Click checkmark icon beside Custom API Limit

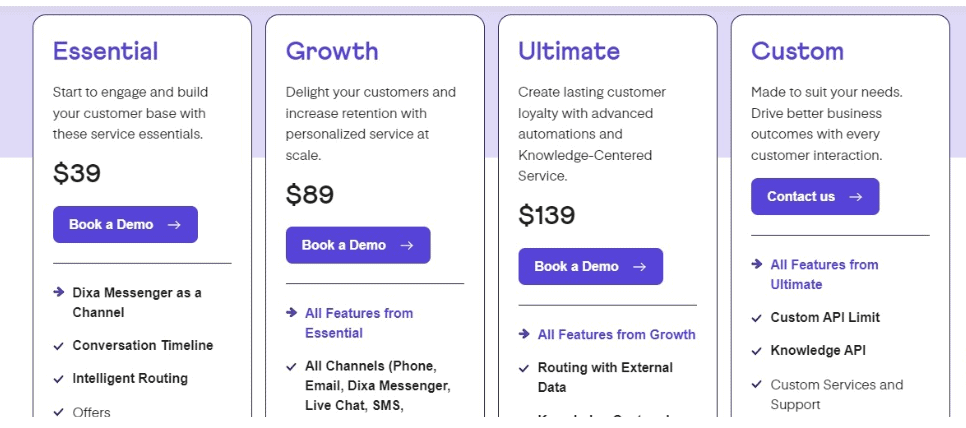pos(757,318)
